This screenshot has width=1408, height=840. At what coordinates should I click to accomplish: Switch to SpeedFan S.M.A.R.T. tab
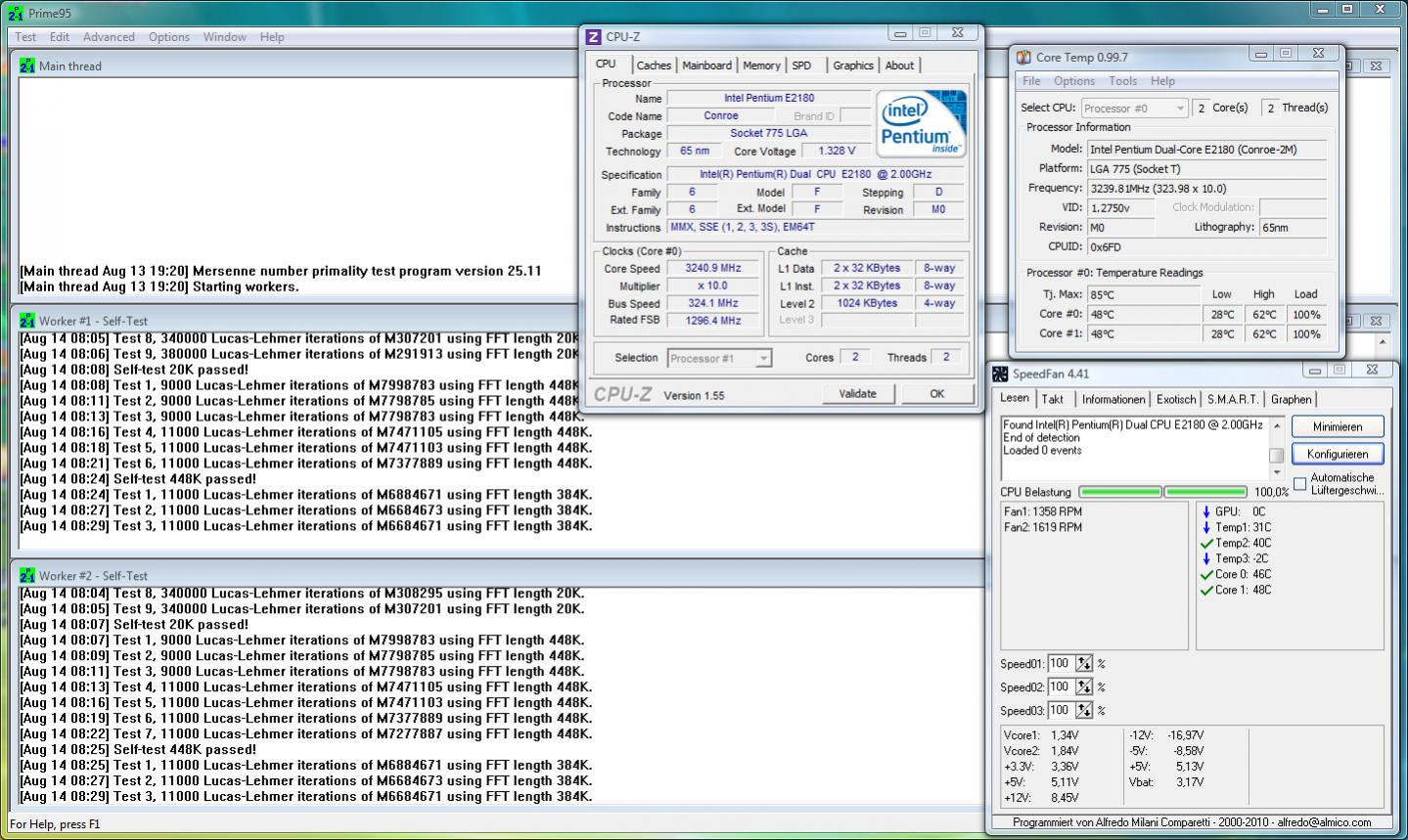pyautogui.click(x=1233, y=399)
